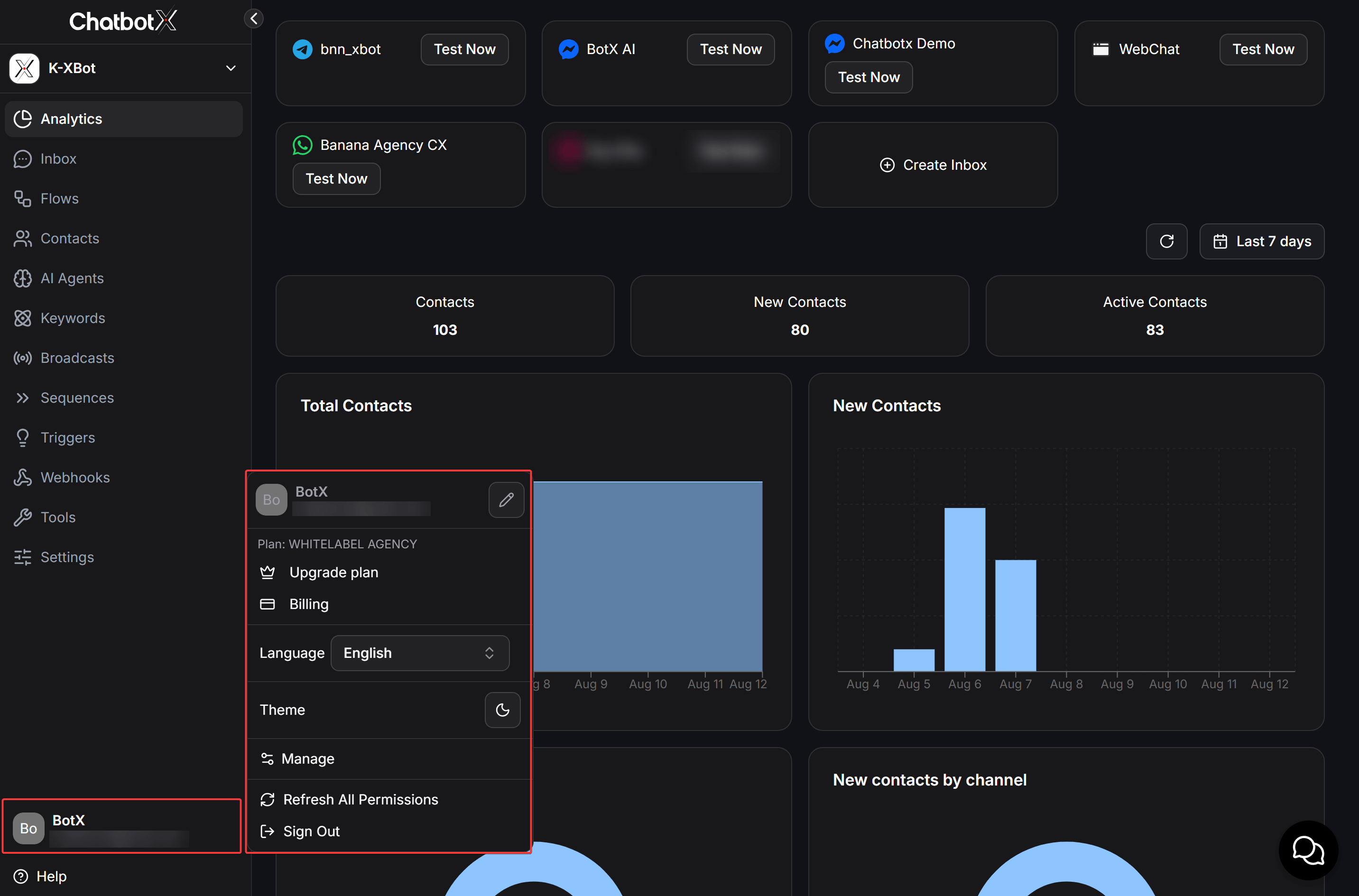Click the Flows icon in the sidebar
This screenshot has height=896, width=1359.
click(x=23, y=198)
